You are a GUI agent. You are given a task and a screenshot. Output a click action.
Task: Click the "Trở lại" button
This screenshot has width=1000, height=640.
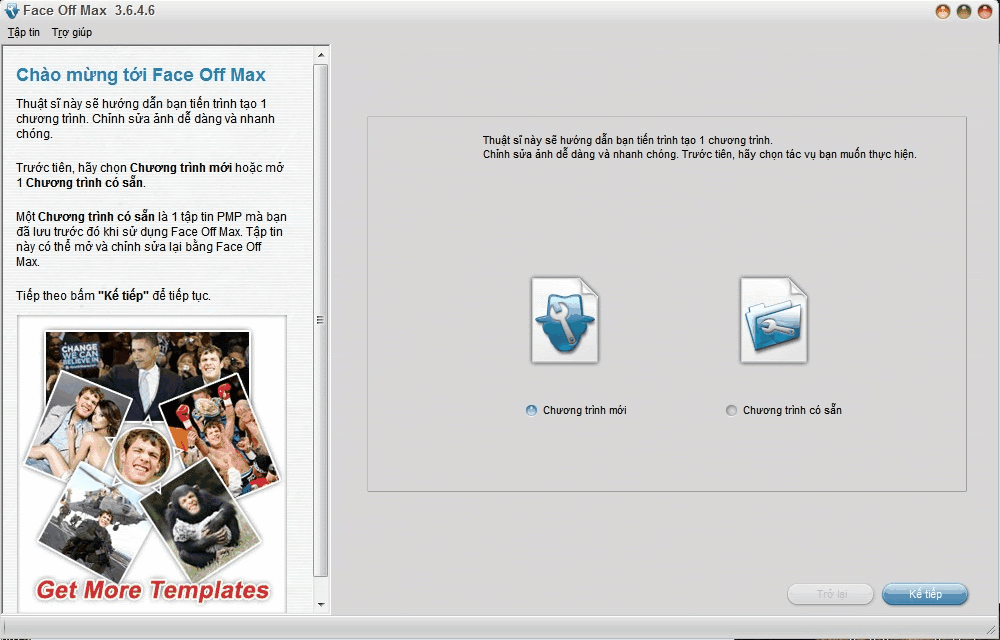[831, 594]
